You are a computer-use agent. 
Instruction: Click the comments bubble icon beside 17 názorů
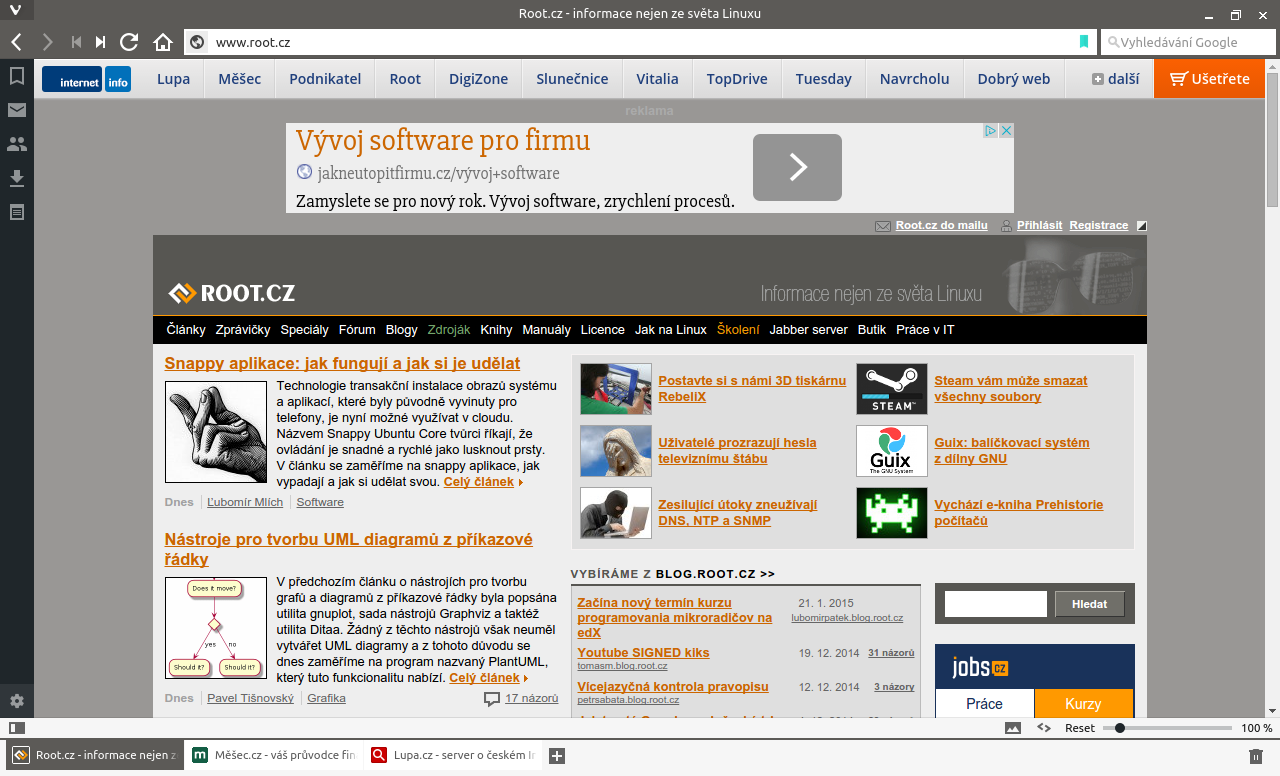point(492,699)
